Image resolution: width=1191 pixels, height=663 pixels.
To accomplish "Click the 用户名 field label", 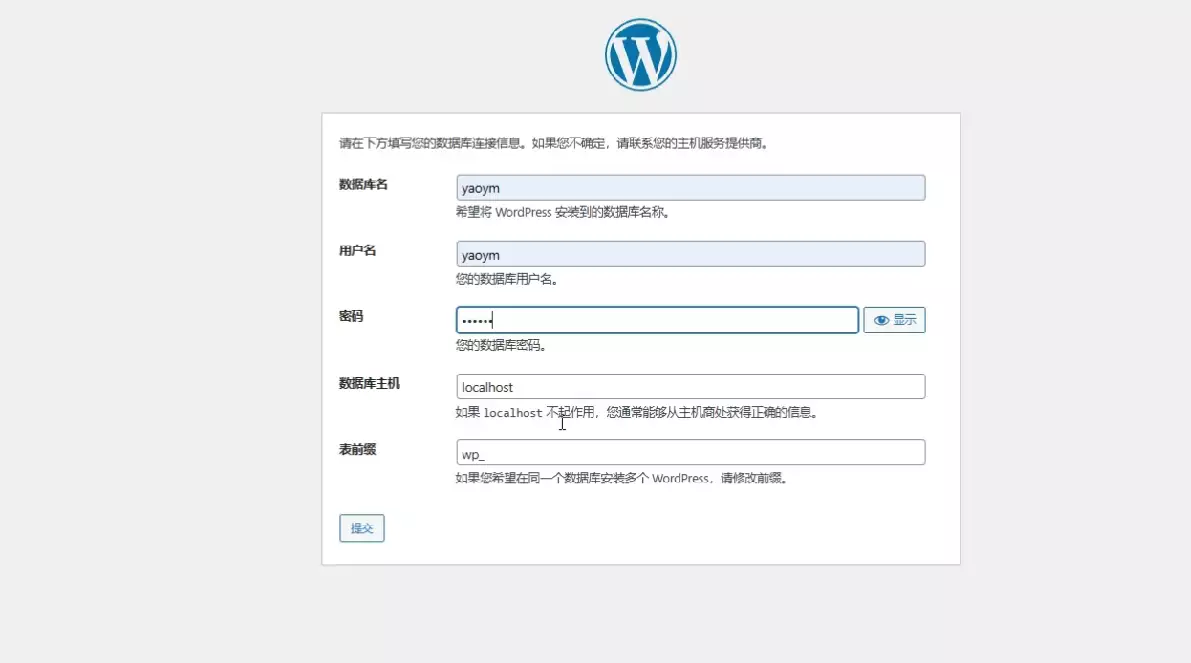I will click(357, 250).
